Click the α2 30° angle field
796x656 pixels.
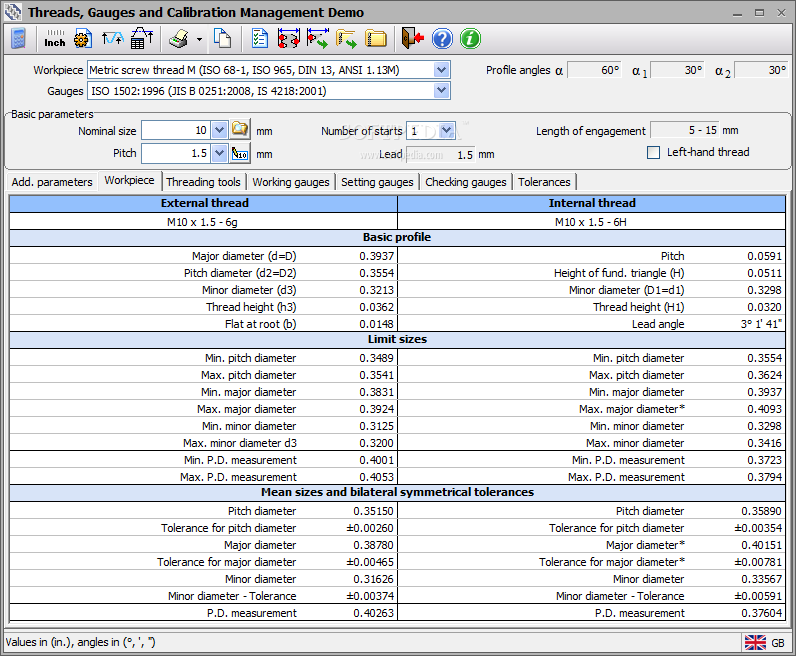click(x=761, y=70)
